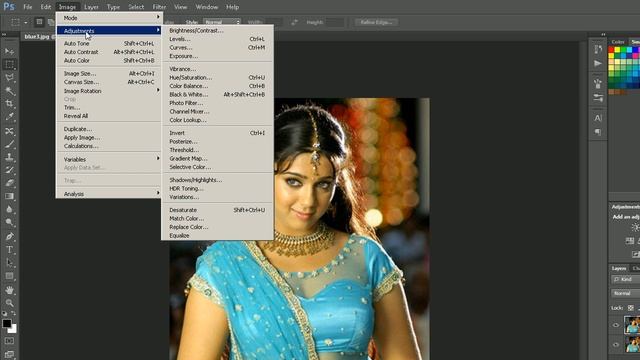
Task: Select the blue3.jpg document tab
Action: pyautogui.click(x=37, y=36)
